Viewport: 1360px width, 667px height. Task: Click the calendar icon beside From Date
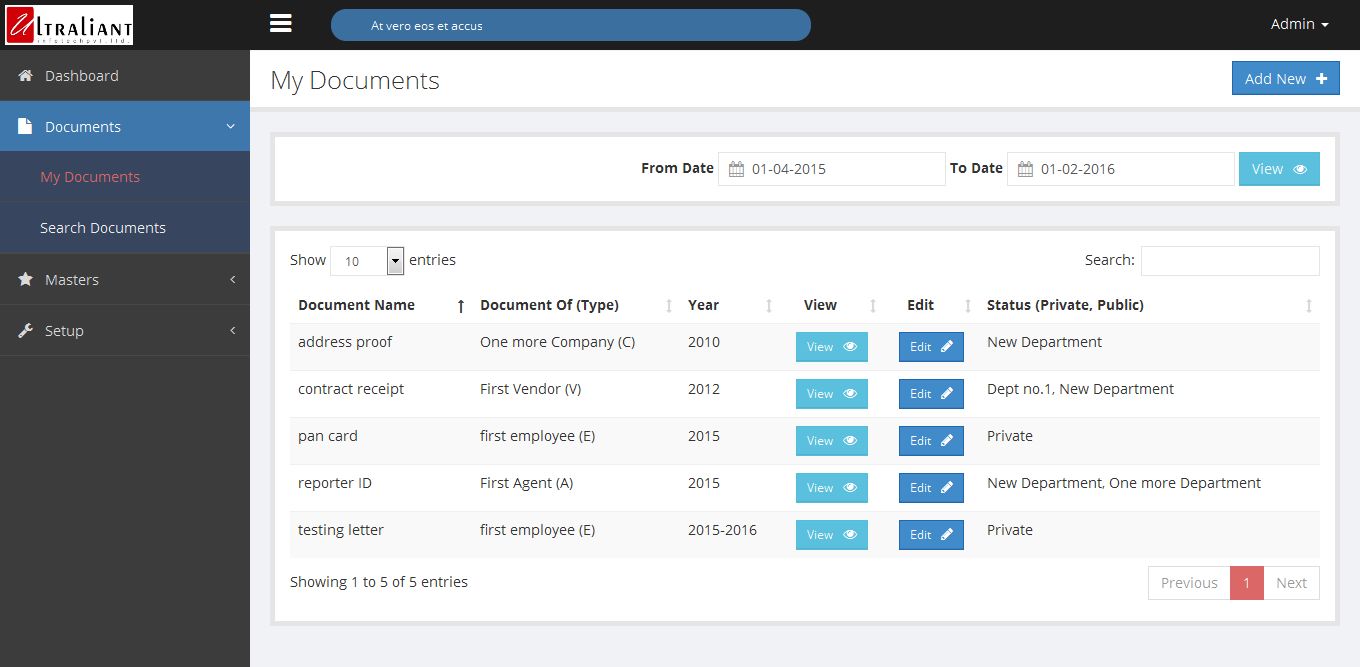(736, 169)
